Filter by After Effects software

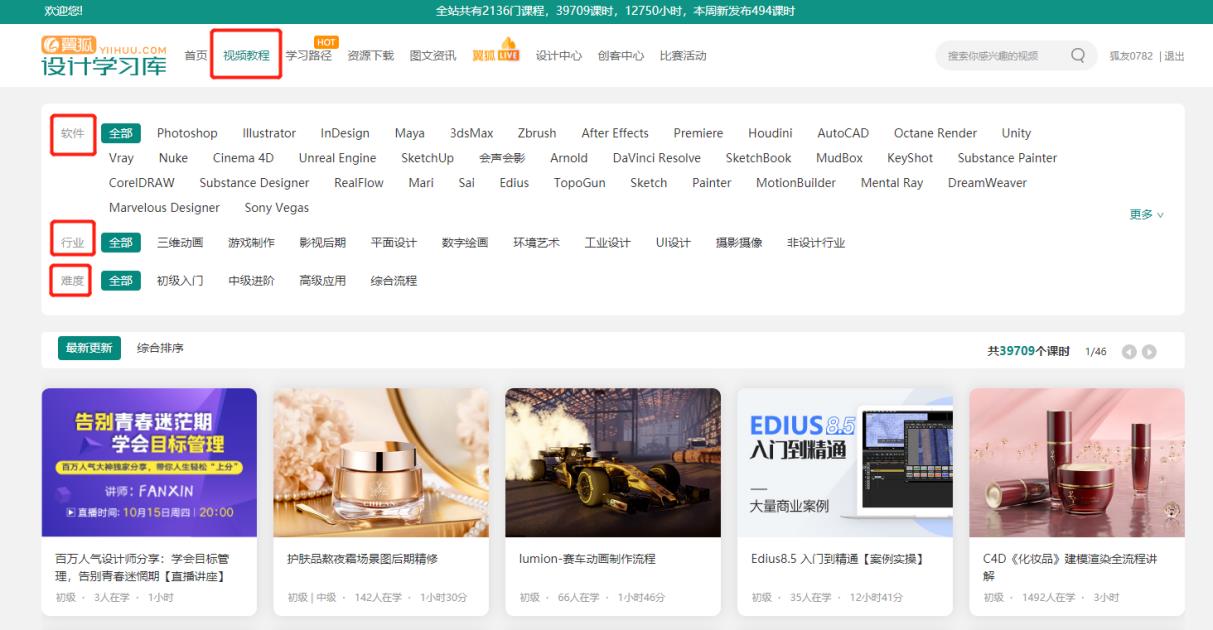(615, 133)
